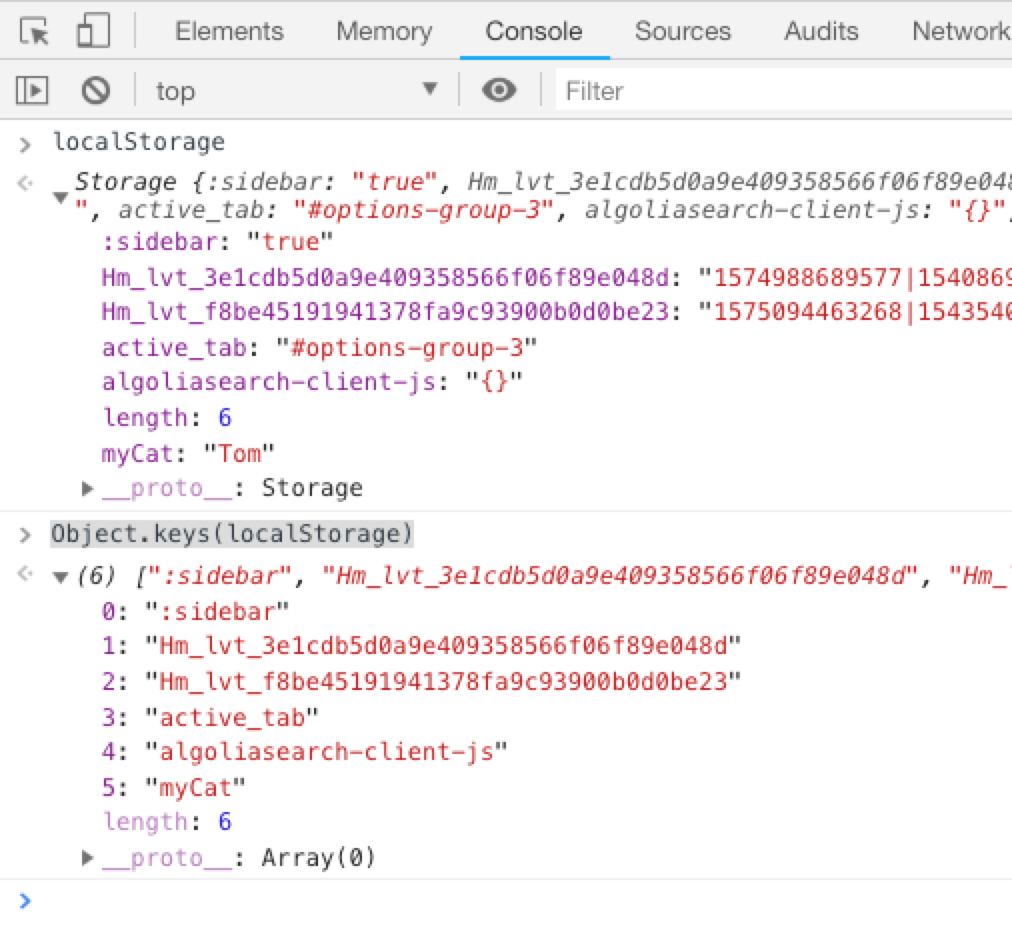Show the console sidebar panel icon
Screen dimensions: 1012x928
pos(32,91)
